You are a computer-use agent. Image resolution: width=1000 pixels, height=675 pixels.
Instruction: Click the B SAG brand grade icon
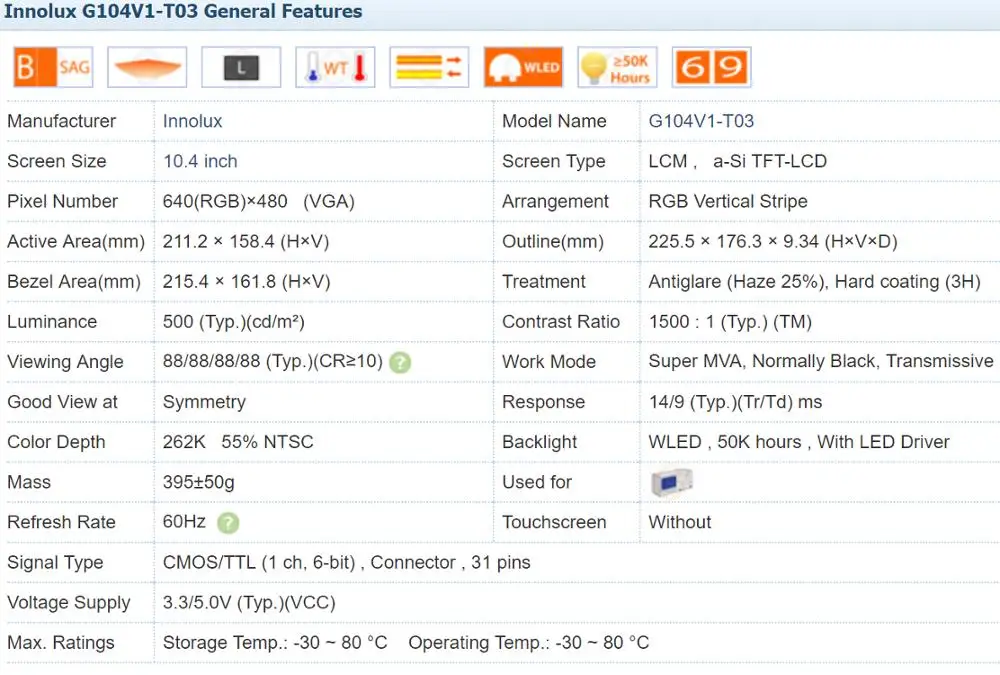[x=54, y=67]
